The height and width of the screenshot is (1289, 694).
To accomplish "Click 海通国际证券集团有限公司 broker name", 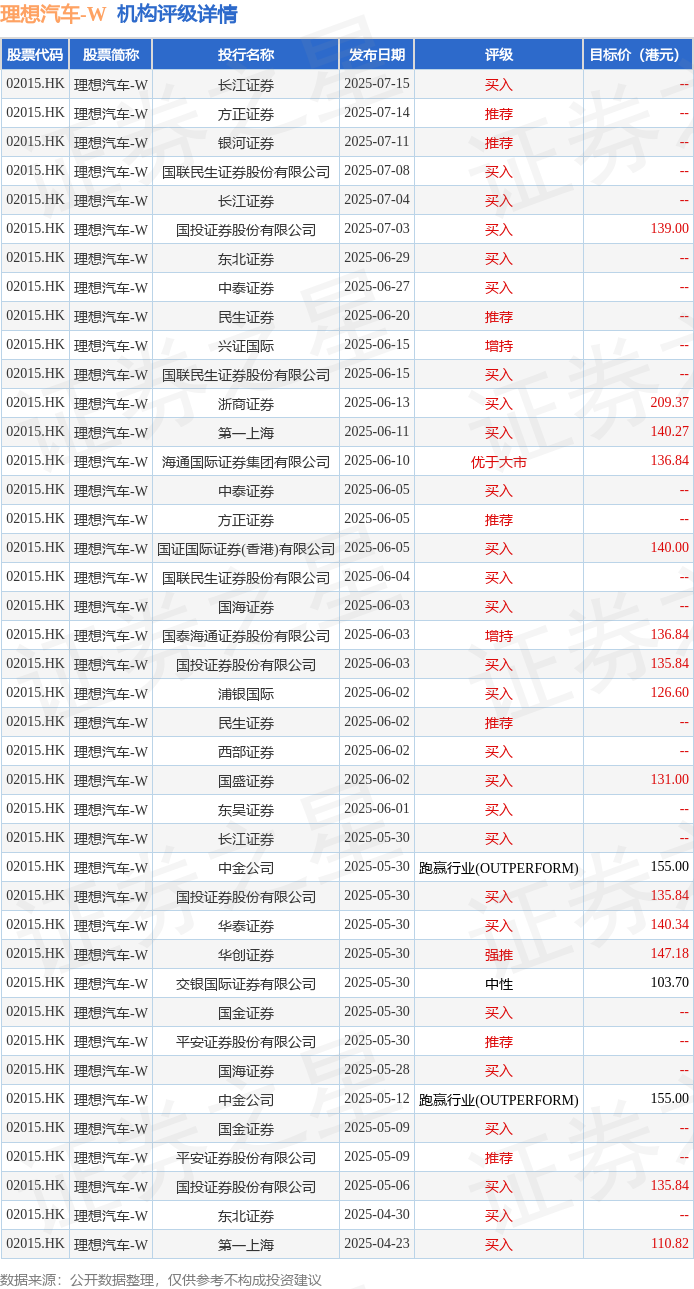I will point(246,462).
